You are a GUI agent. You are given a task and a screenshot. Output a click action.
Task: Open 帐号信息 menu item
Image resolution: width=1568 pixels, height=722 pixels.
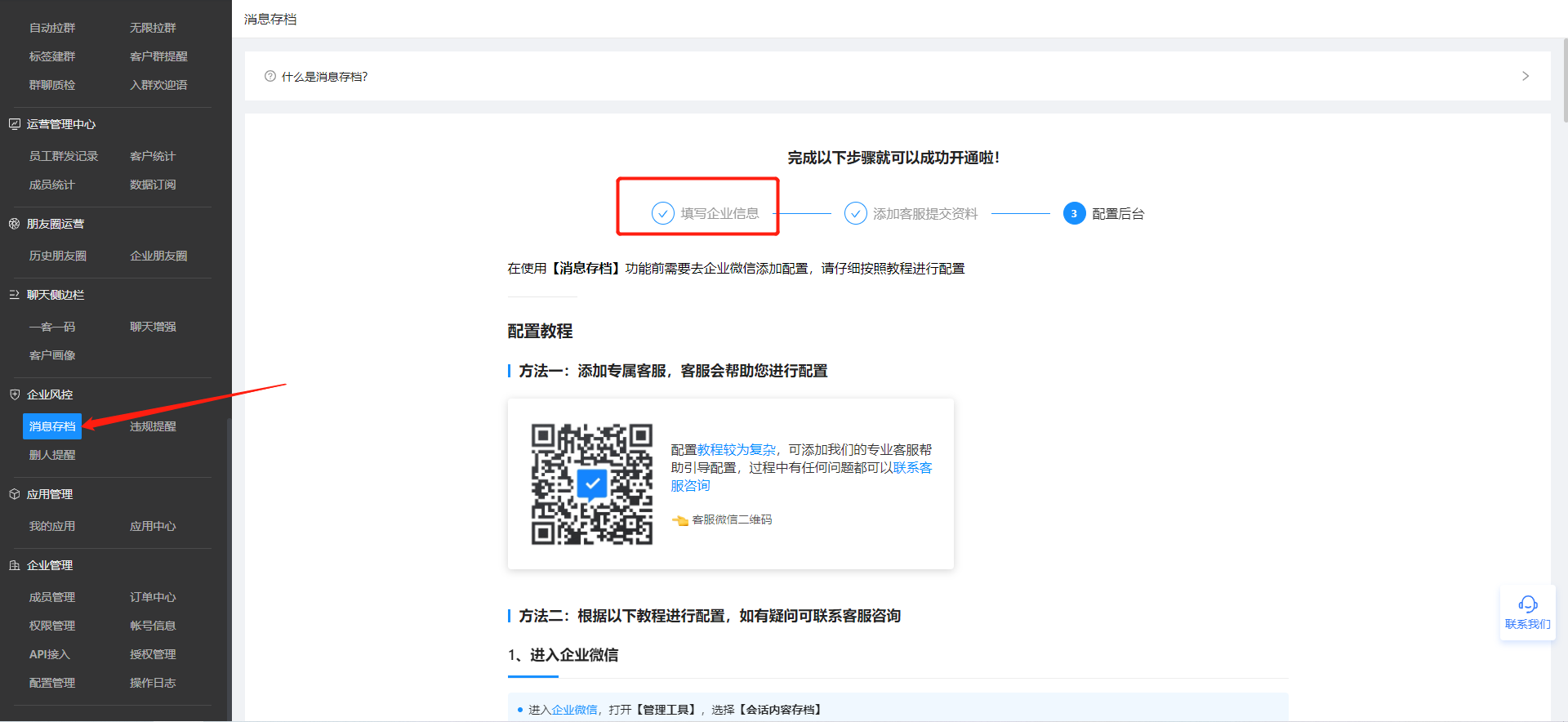pyautogui.click(x=153, y=626)
